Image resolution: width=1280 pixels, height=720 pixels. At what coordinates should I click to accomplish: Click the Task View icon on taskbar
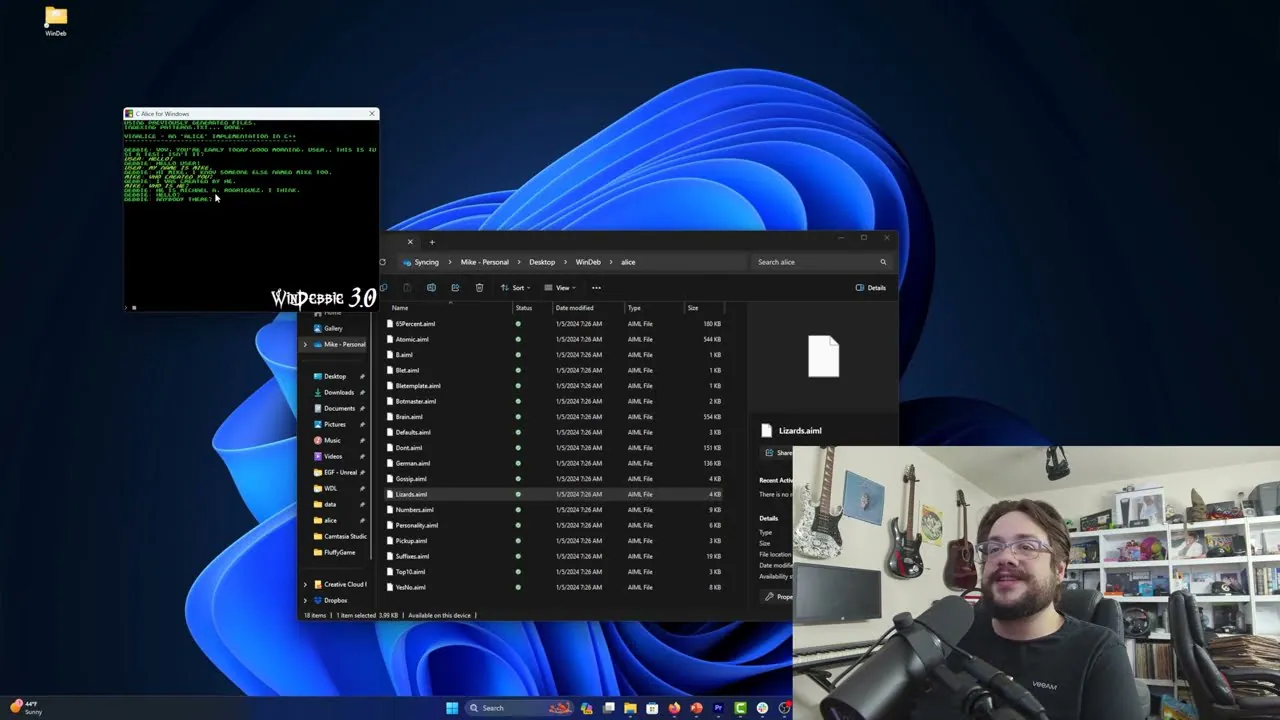[x=608, y=708]
